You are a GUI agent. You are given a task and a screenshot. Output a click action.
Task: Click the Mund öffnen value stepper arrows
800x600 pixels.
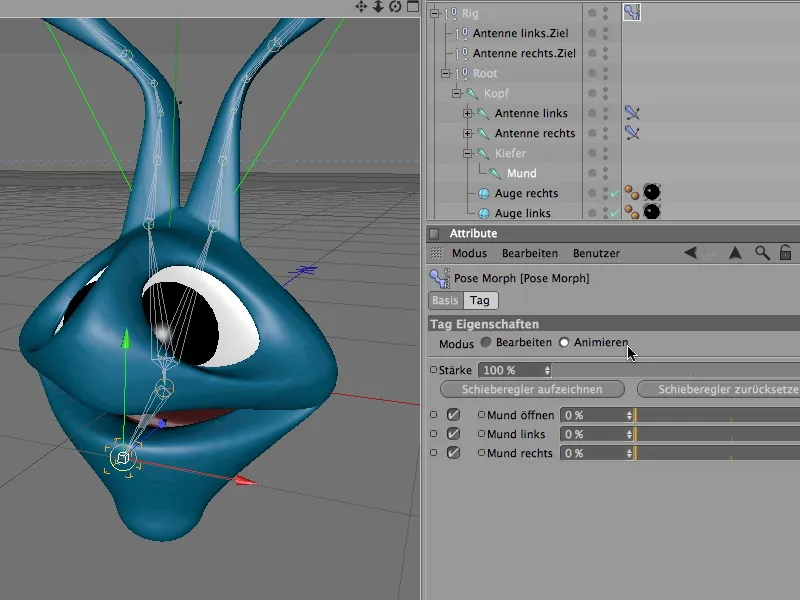click(x=629, y=415)
